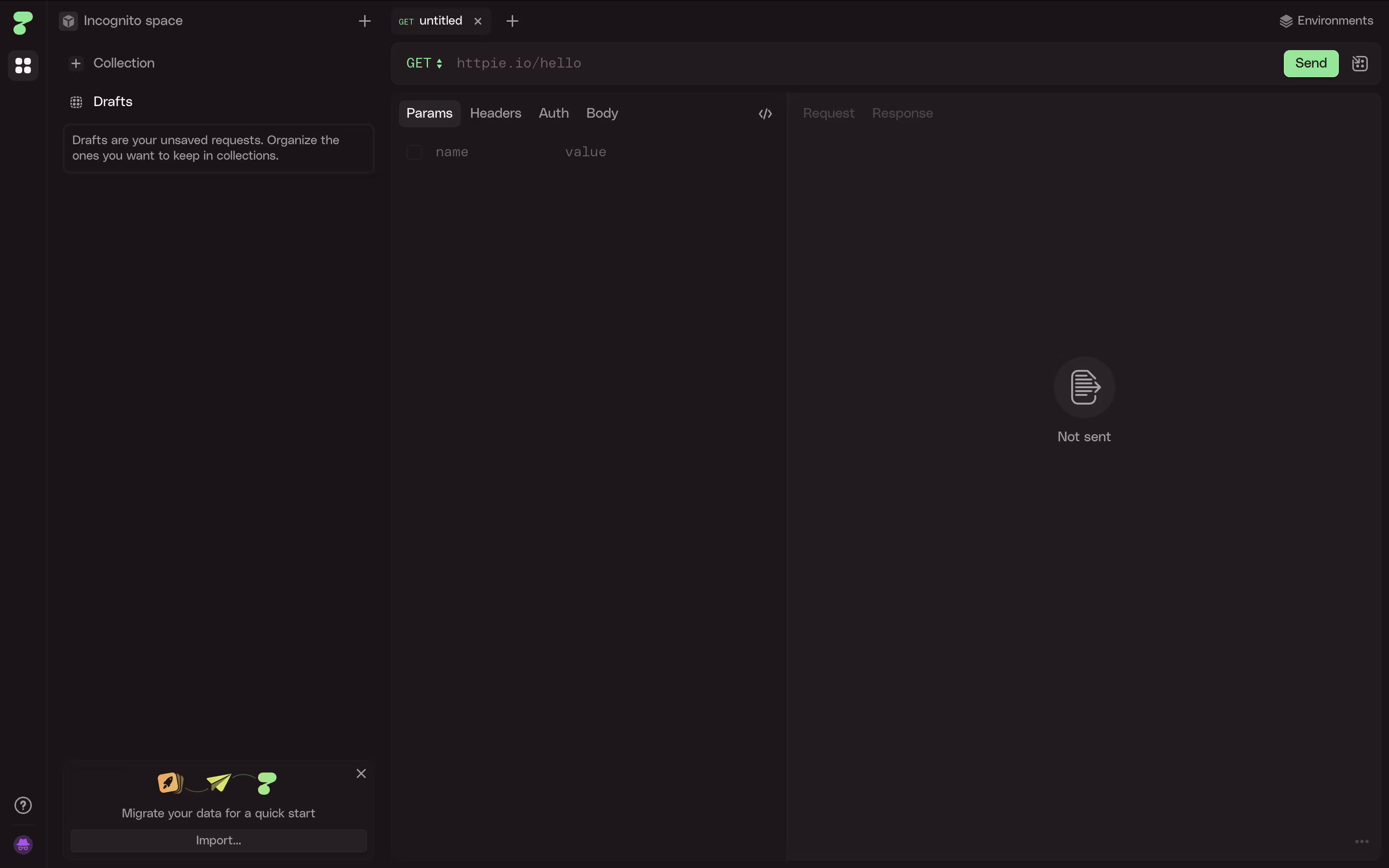Open the help question mark icon
This screenshot has height=868, width=1389.
23,805
